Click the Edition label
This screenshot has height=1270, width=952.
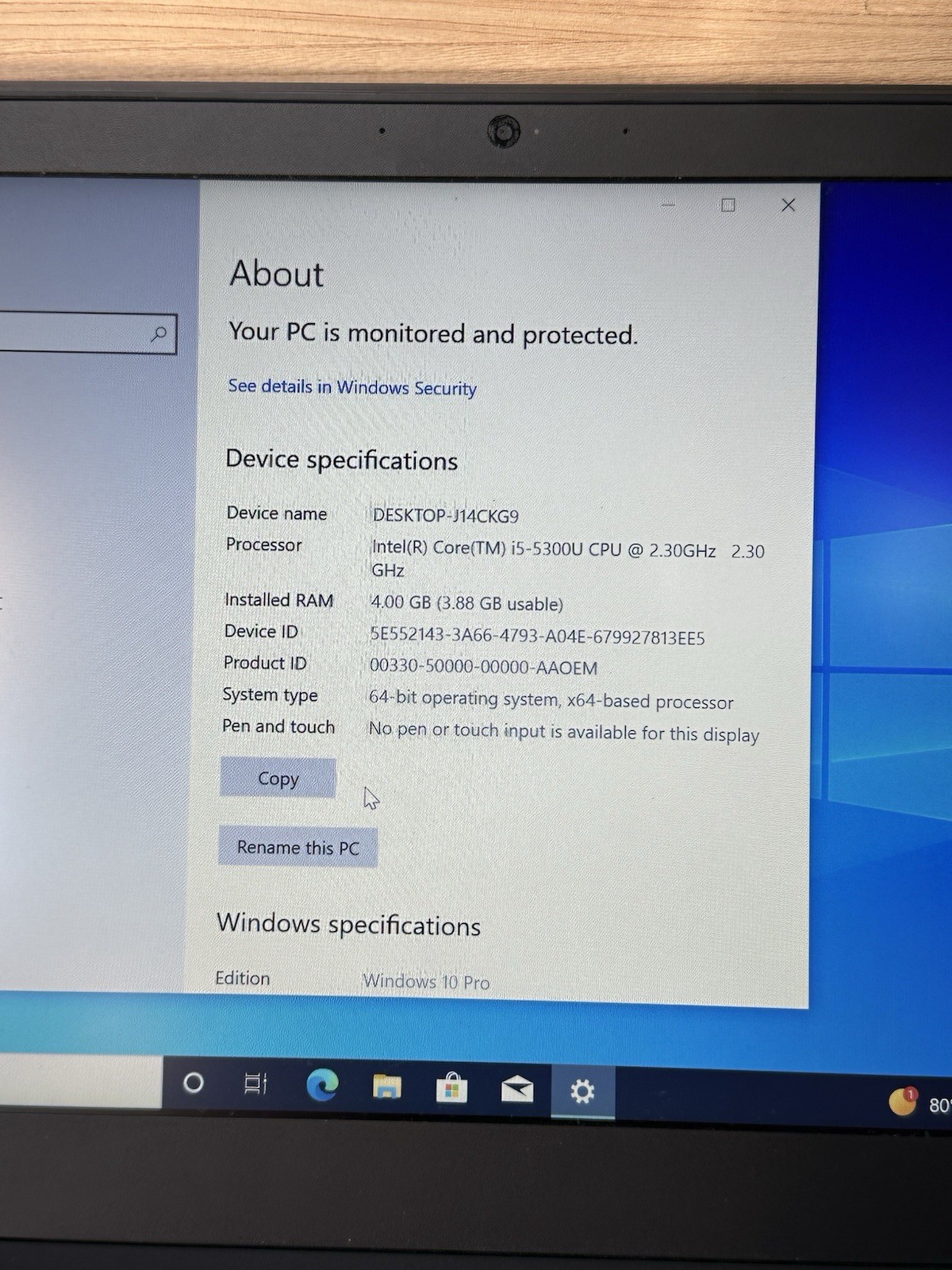[x=243, y=978]
